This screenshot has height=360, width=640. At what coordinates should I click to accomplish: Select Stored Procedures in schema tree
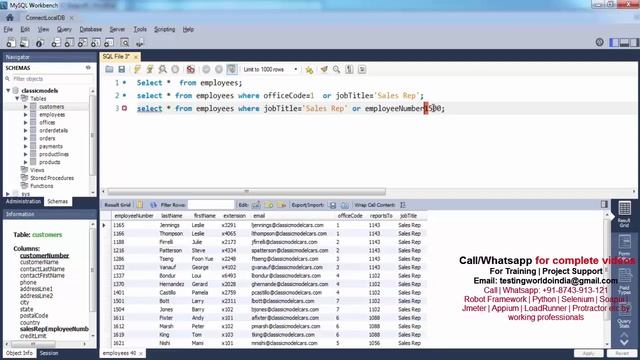tap(52, 178)
